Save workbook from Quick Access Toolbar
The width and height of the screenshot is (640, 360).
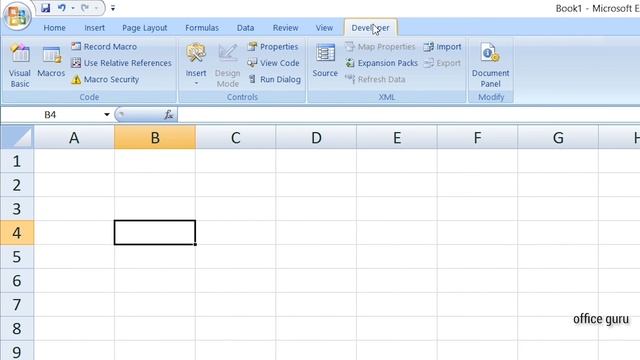point(45,8)
